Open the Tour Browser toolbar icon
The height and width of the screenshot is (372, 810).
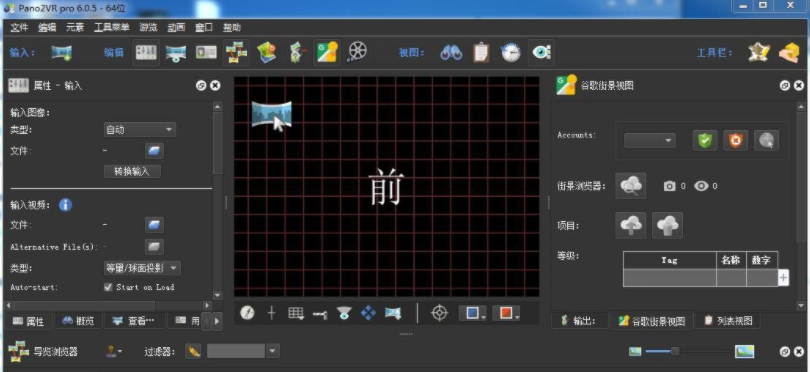coord(236,53)
